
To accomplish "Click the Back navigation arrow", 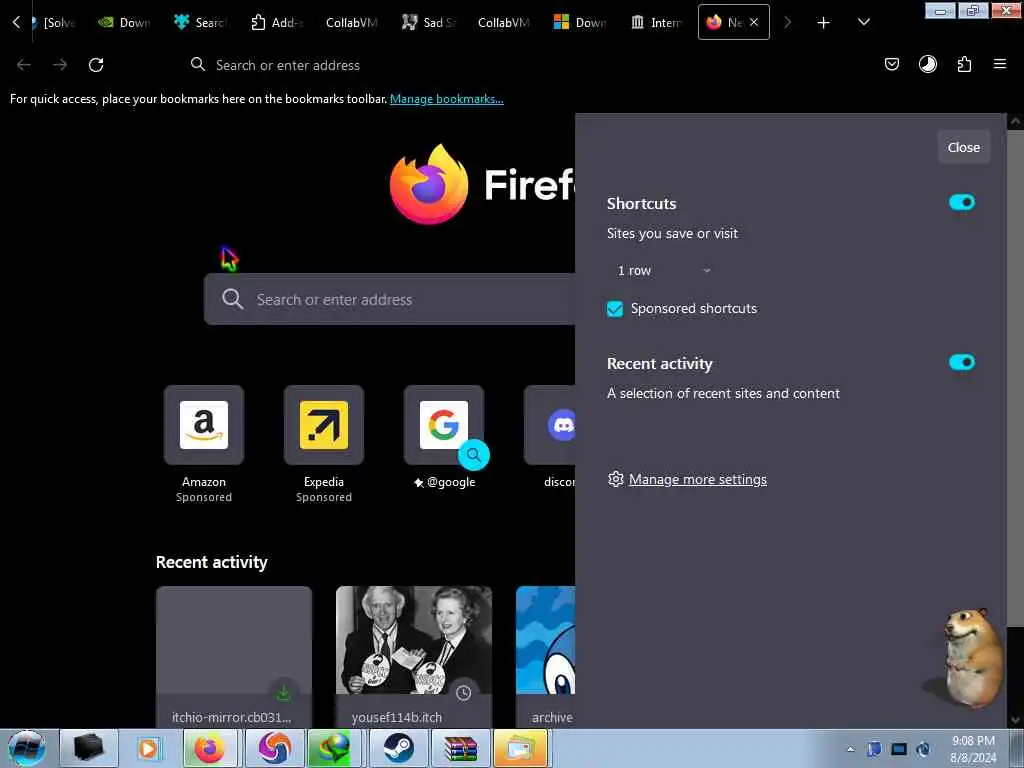I will click(x=24, y=65).
